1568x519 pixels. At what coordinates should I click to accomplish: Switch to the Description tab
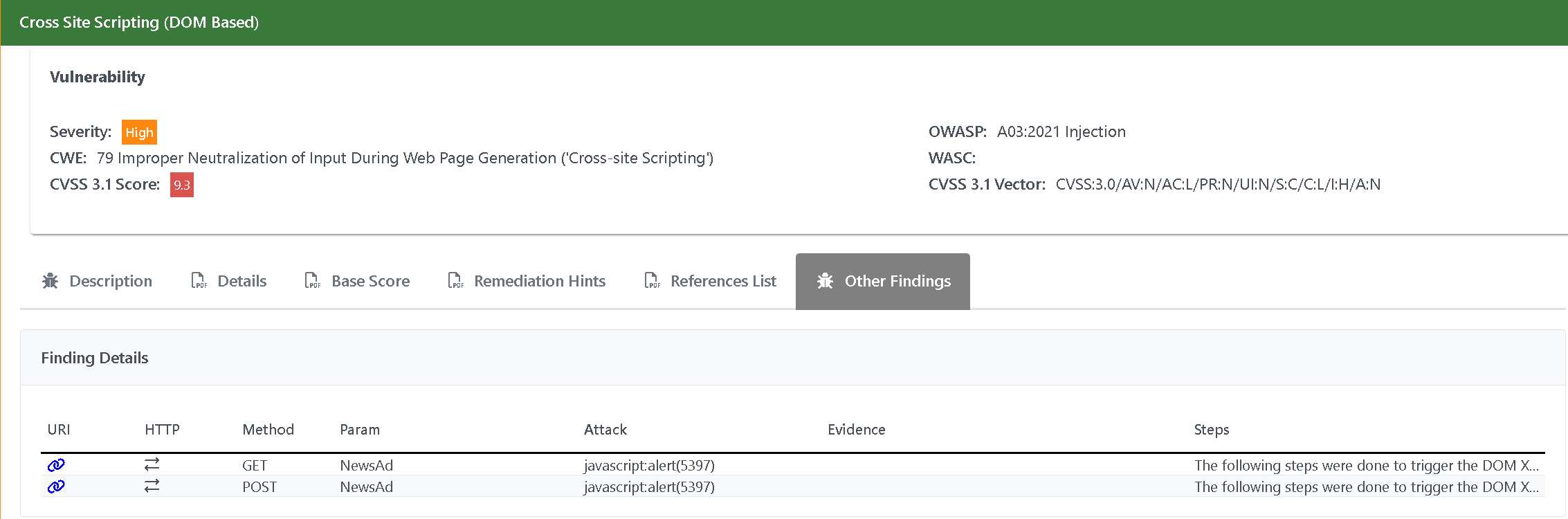click(x=111, y=281)
